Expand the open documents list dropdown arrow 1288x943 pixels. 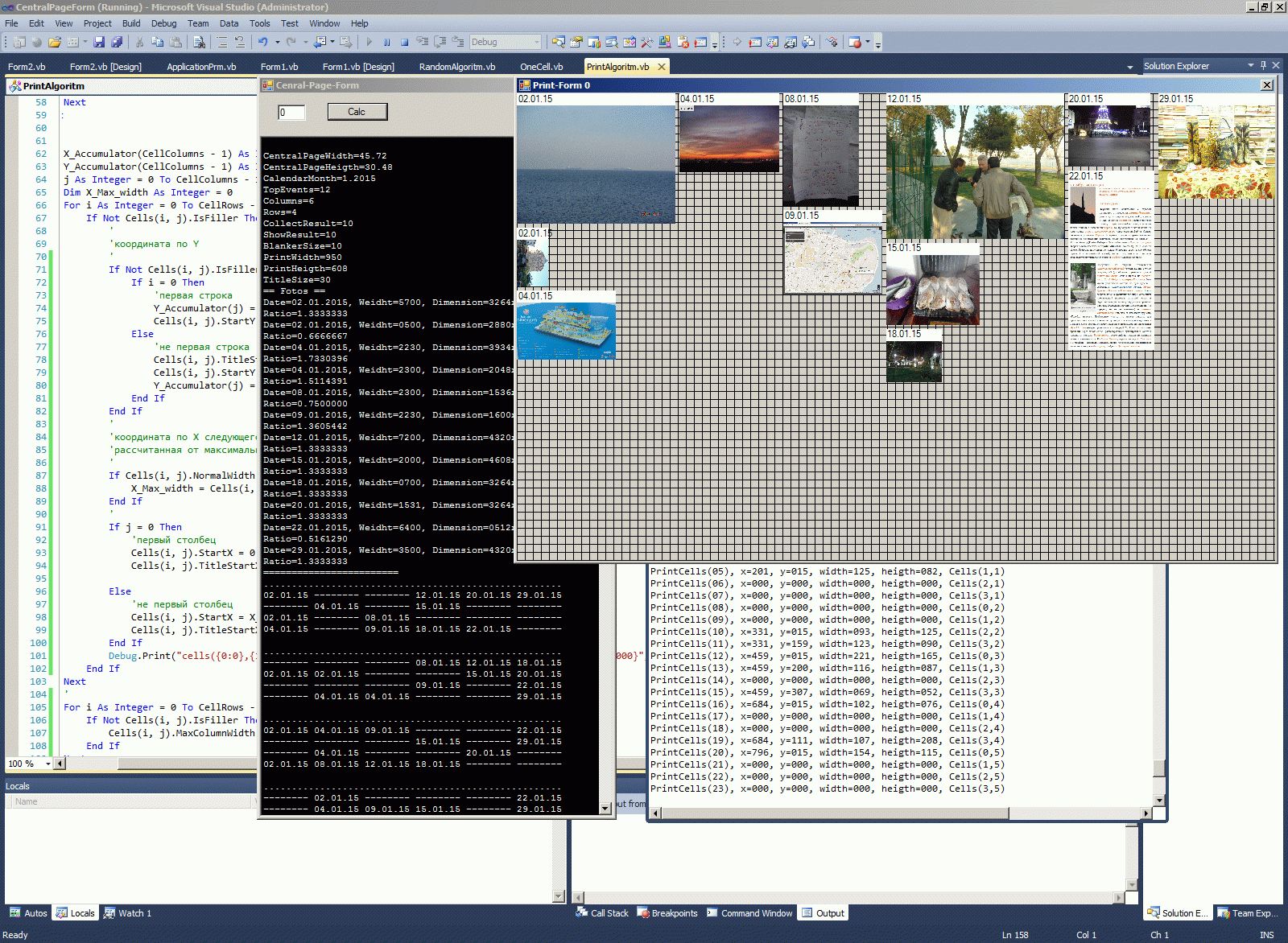1129,67
